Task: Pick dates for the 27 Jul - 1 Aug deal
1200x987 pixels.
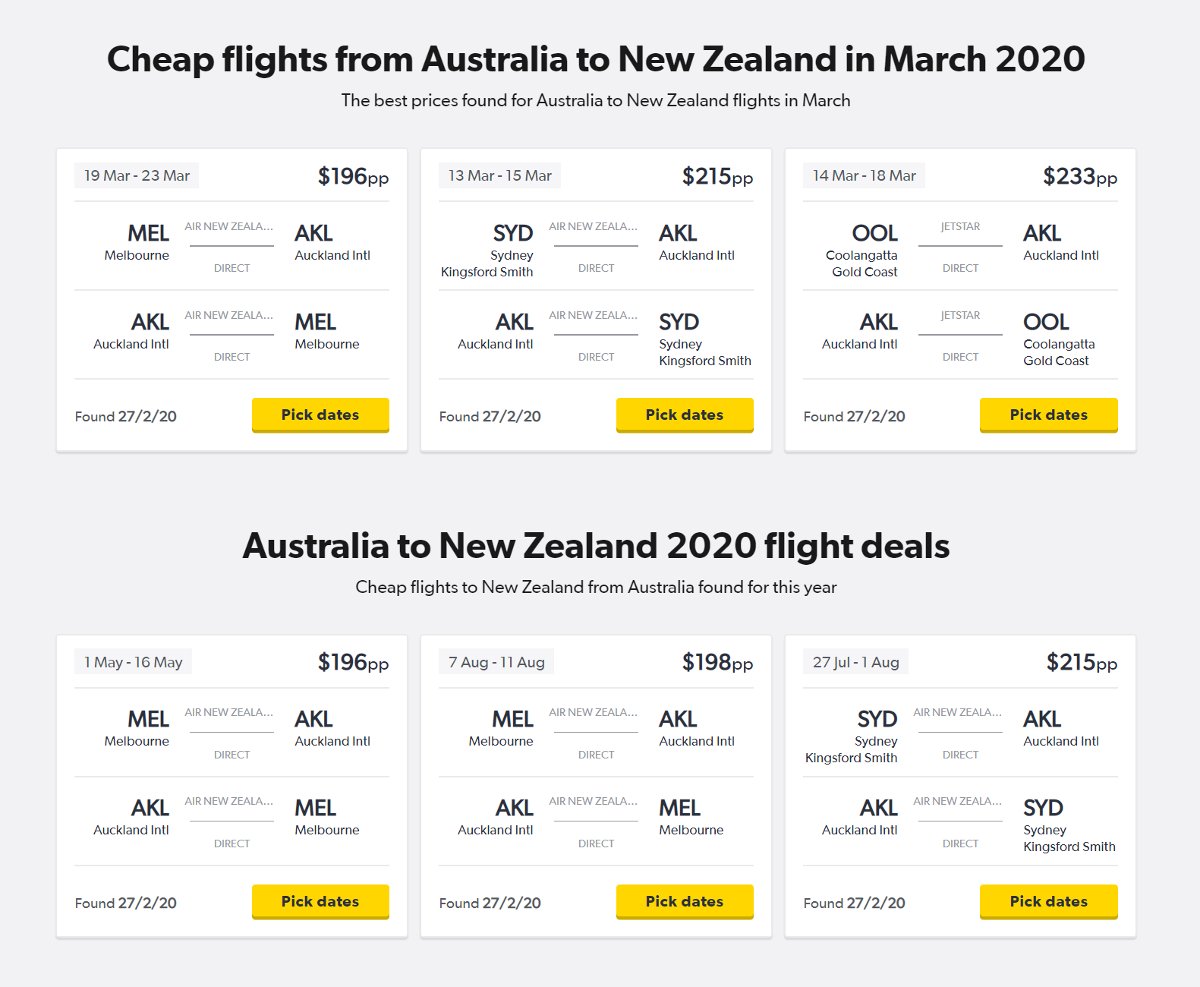Action: pyautogui.click(x=1048, y=902)
